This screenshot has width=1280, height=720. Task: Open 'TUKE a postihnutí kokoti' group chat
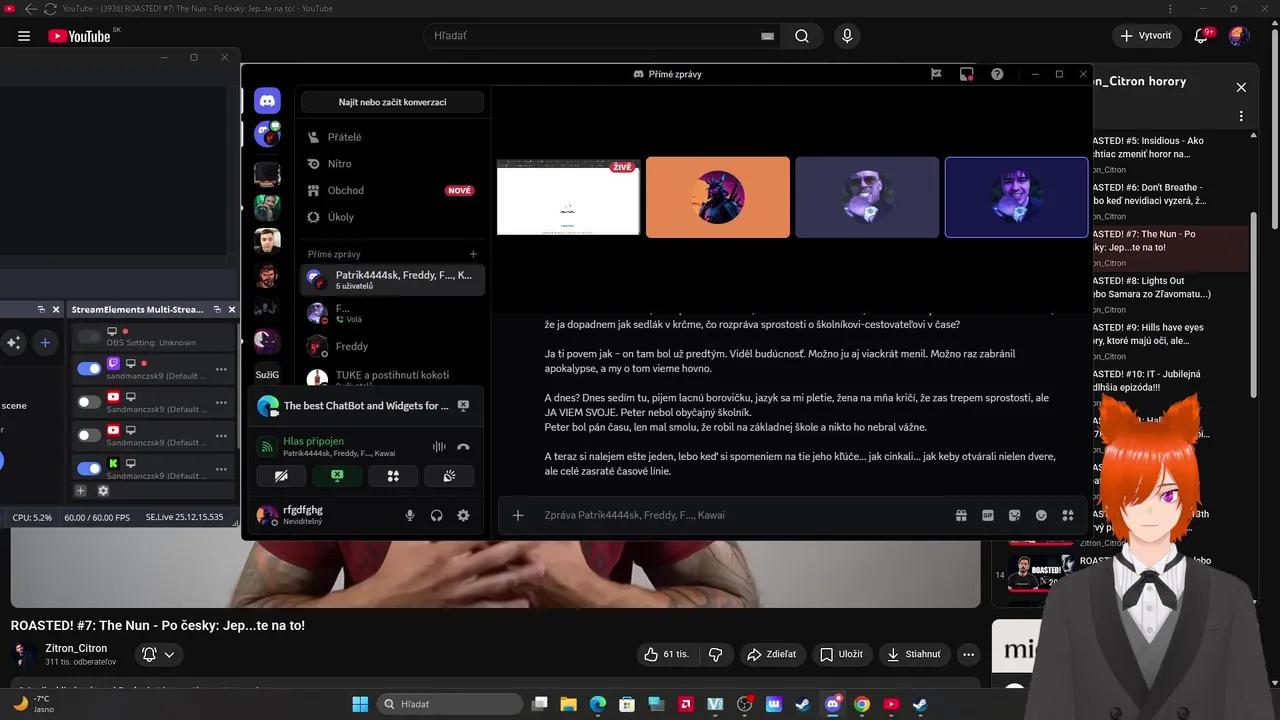click(x=392, y=378)
